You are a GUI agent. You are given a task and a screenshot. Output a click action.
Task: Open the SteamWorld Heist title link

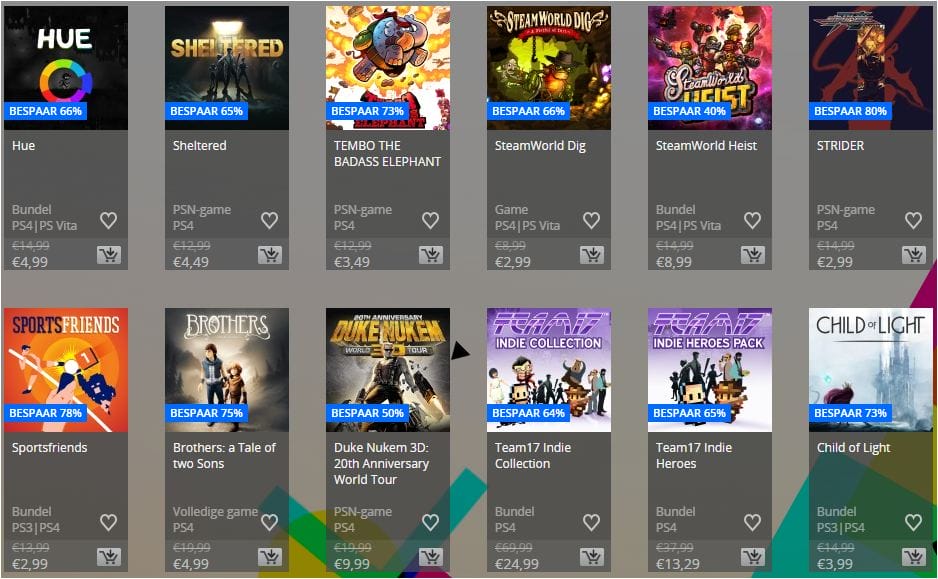click(x=706, y=145)
